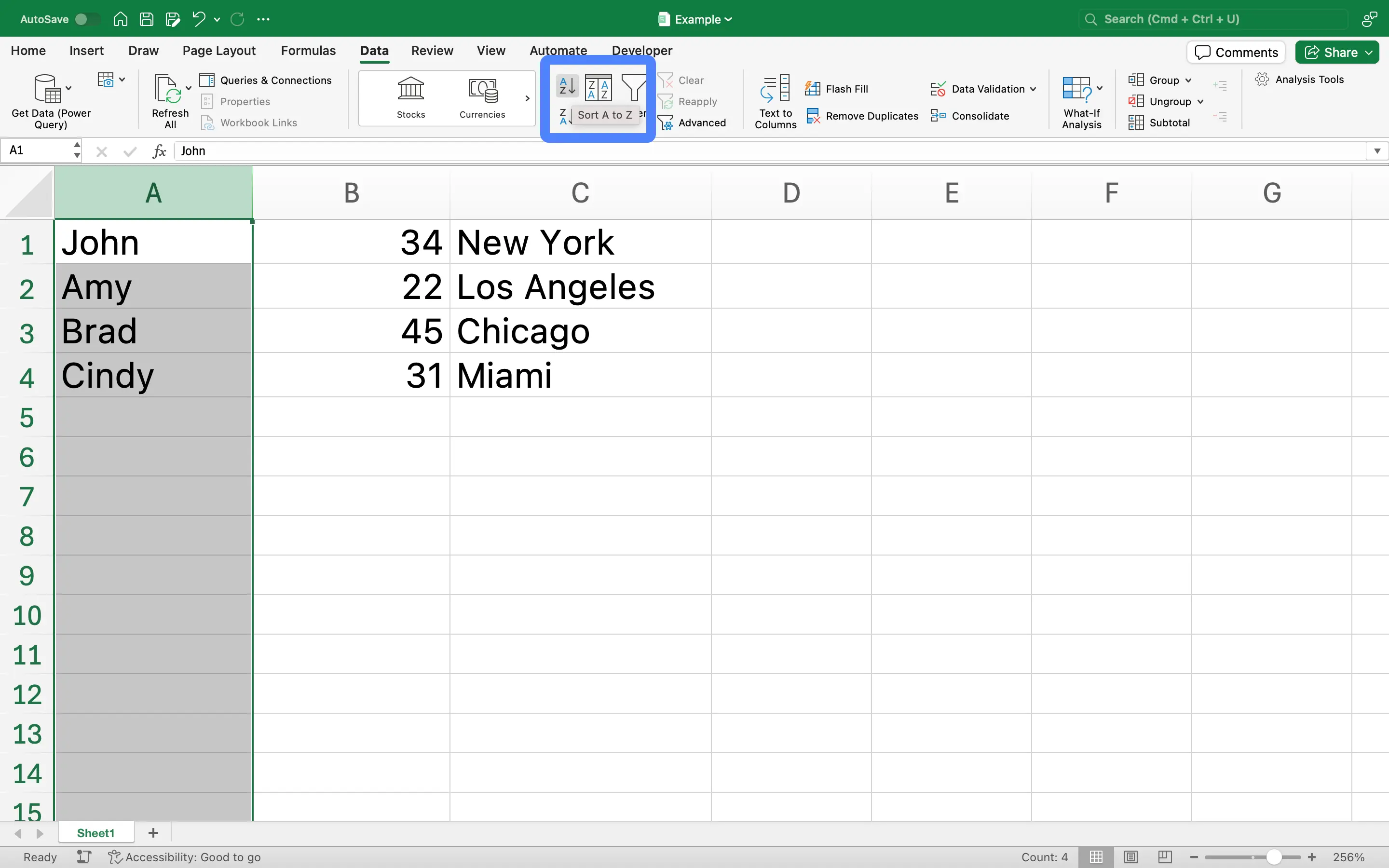This screenshot has width=1389, height=868.
Task: Click the formula bar containing John
Action: (x=769, y=151)
